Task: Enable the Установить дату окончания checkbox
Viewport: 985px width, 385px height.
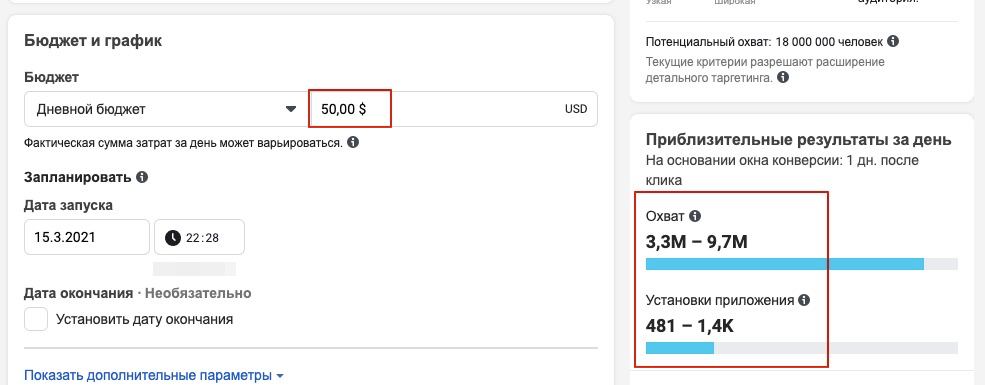Action: 36,319
